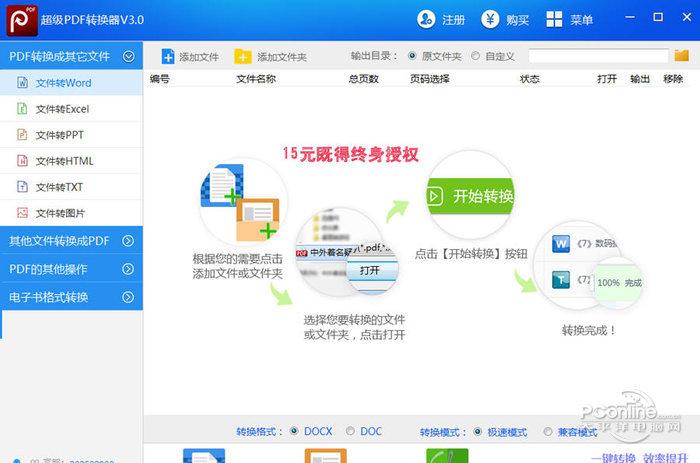Click the 文件名称 column header
700x463 pixels.
click(256, 79)
